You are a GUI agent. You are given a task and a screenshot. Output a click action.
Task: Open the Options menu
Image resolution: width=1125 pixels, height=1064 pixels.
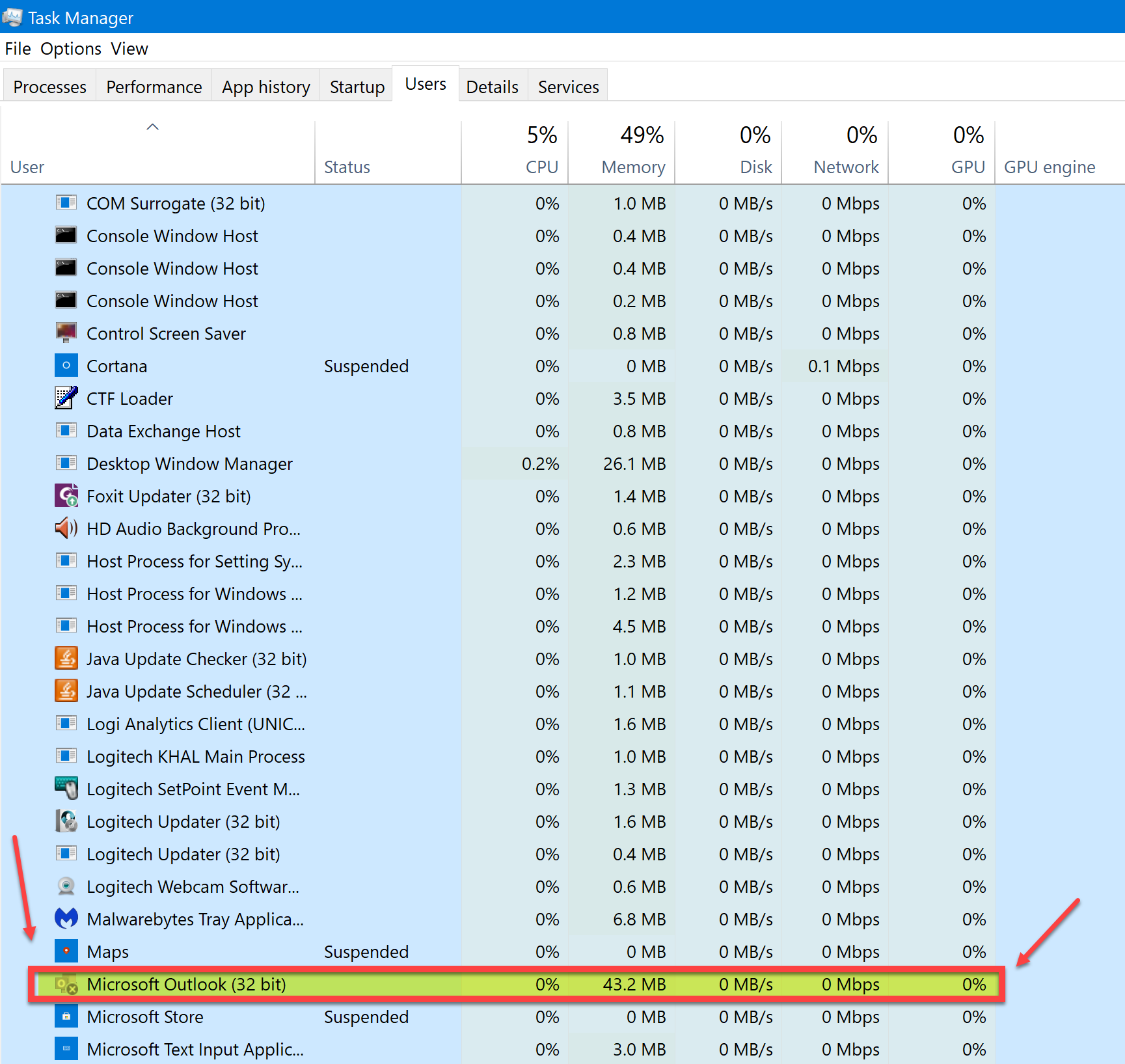71,49
